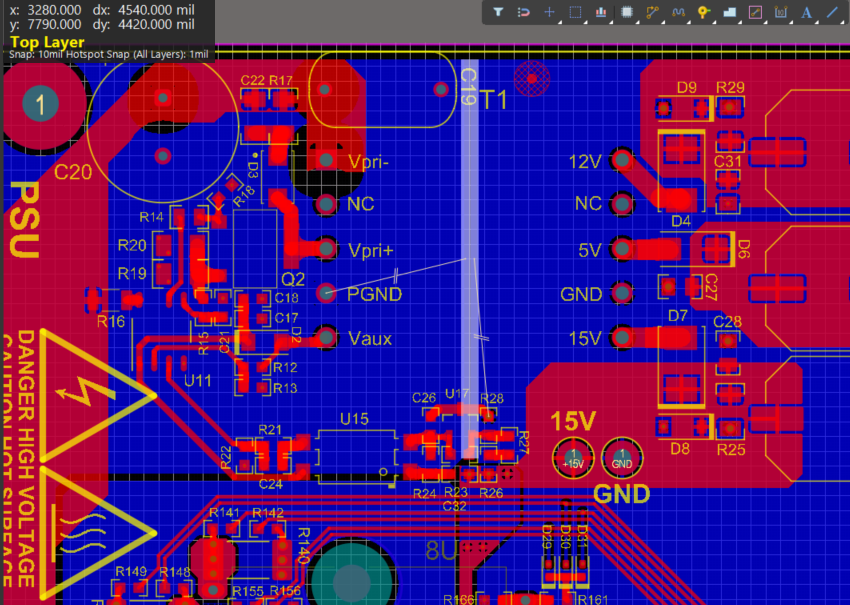Open snap options magnet icon
The image size is (850, 605).
coord(524,12)
